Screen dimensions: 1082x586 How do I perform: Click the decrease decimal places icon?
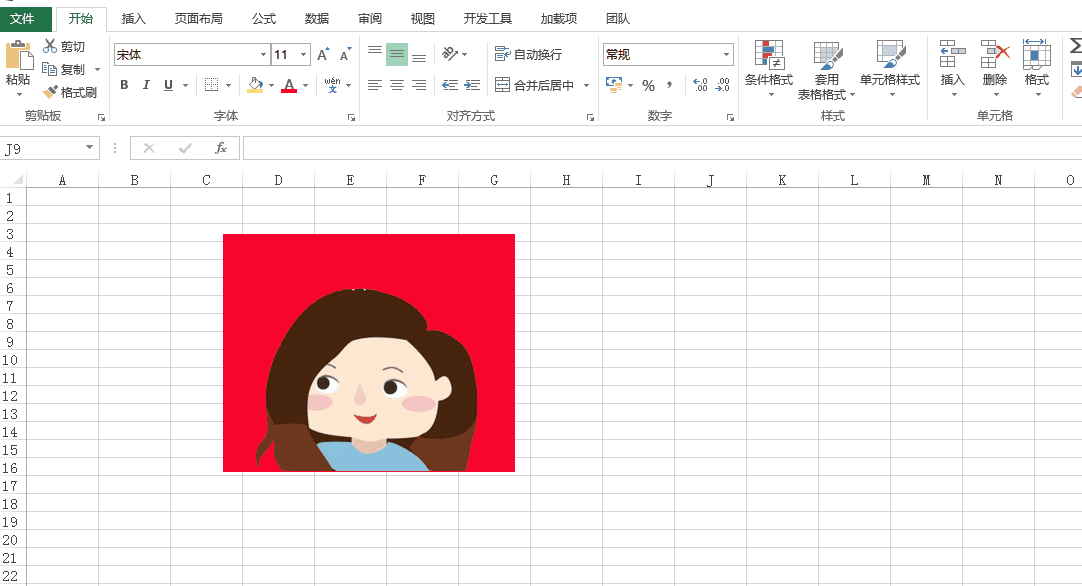pyautogui.click(x=722, y=85)
